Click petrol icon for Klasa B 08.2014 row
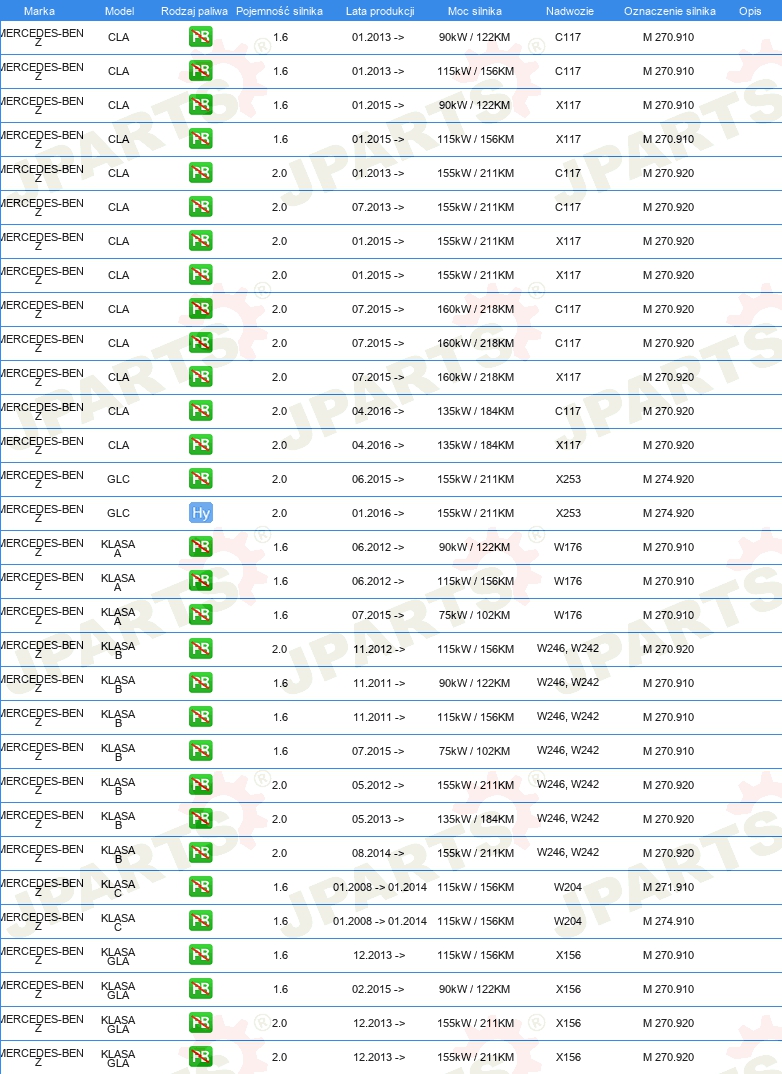The height and width of the screenshot is (1074, 782). tap(201, 853)
